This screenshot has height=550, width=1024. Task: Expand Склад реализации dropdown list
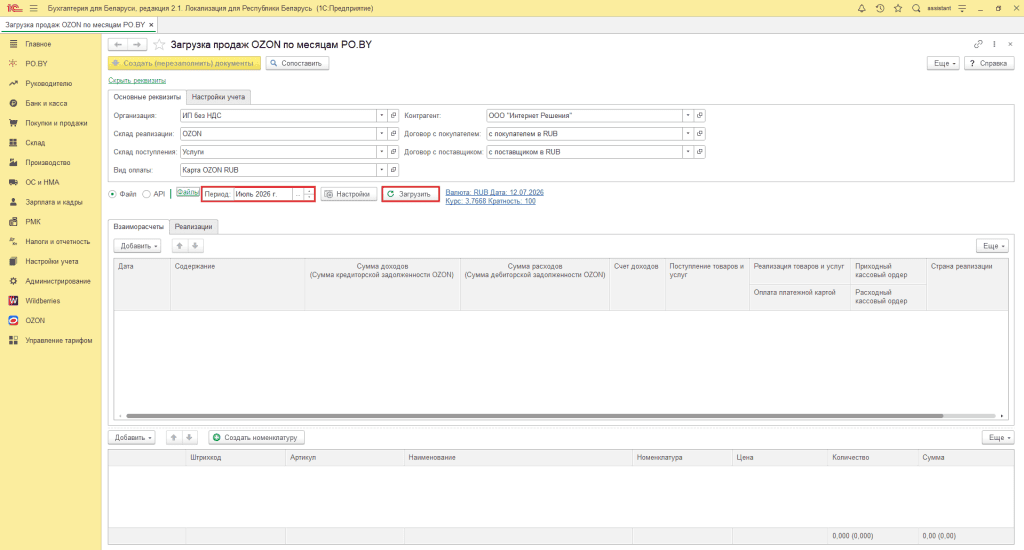point(381,134)
